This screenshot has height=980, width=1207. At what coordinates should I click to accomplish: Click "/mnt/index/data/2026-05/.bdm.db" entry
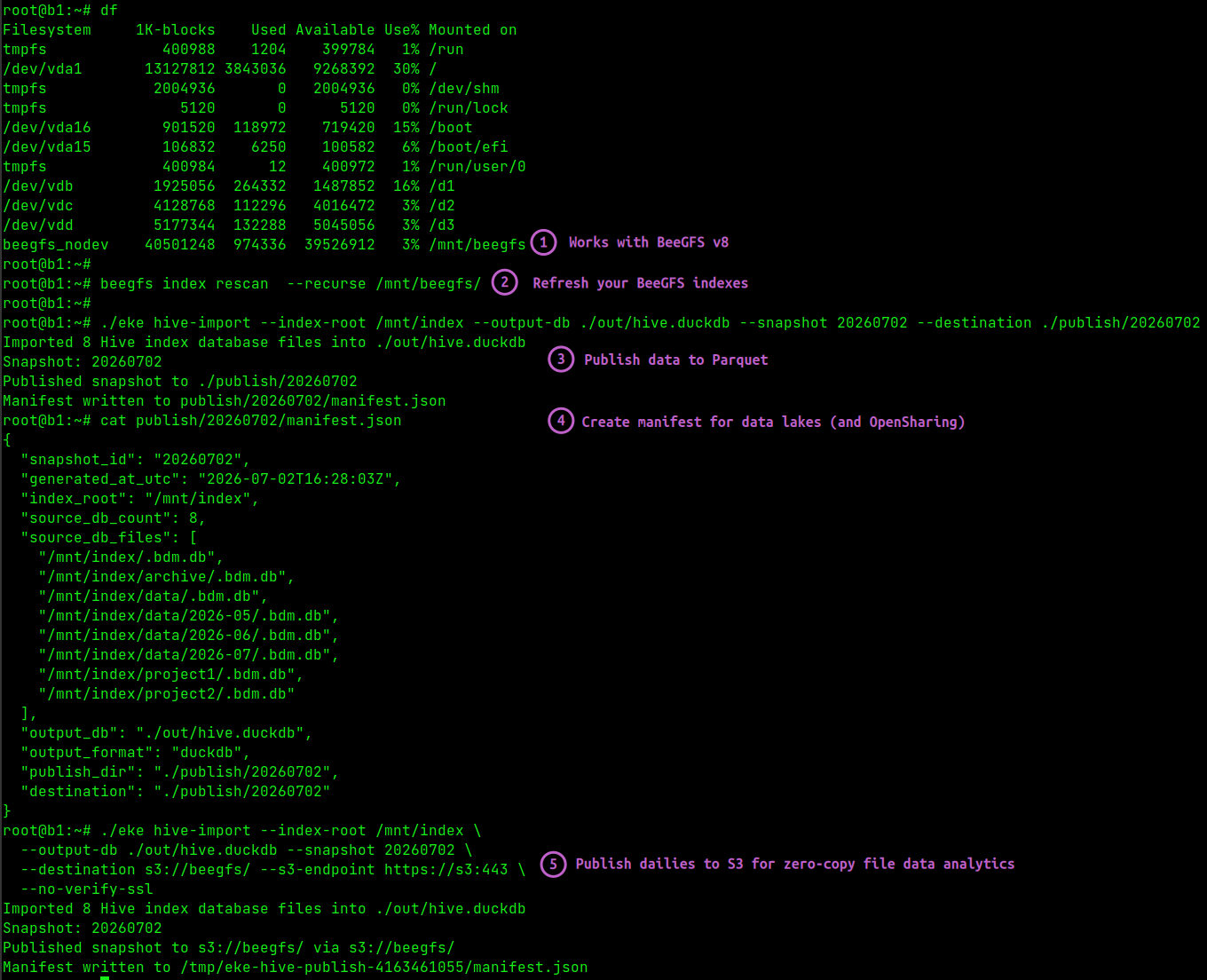coord(189,616)
